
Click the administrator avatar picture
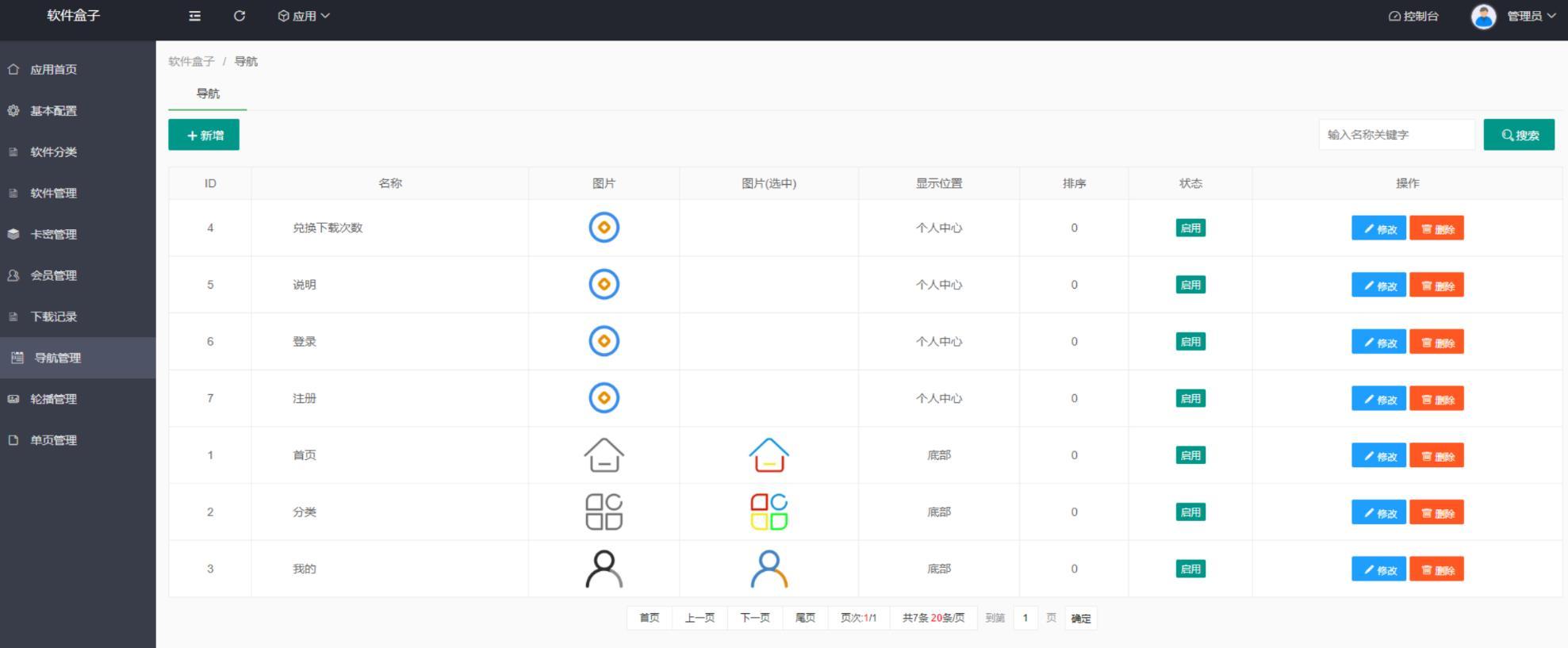[x=1483, y=16]
